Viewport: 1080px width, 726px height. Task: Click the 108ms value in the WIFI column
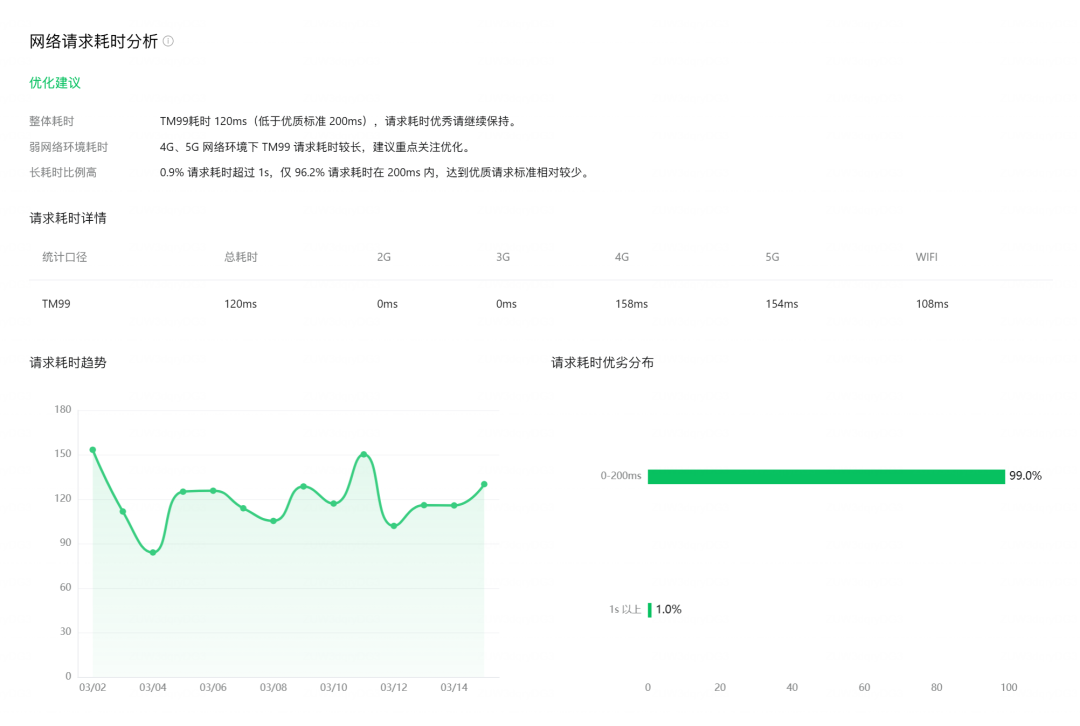pyautogui.click(x=932, y=304)
